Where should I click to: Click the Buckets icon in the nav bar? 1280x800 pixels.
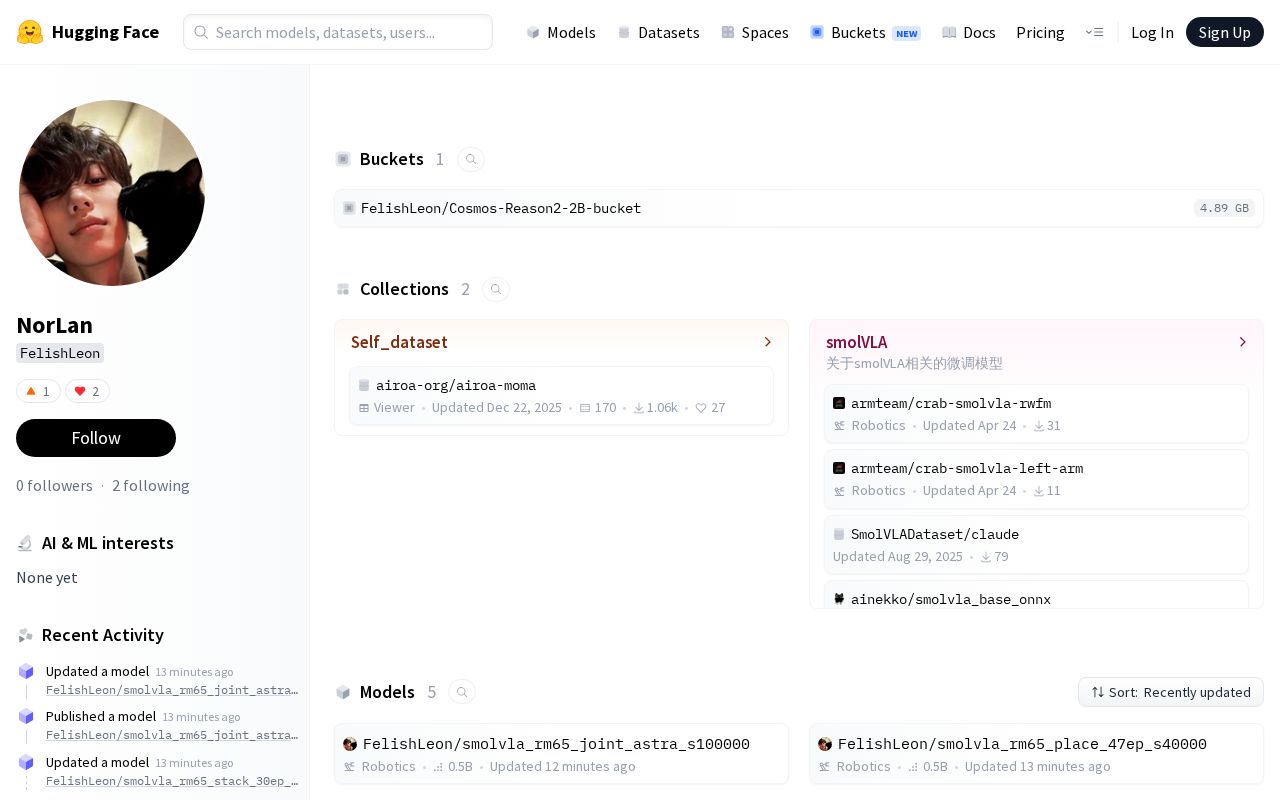pyautogui.click(x=817, y=32)
